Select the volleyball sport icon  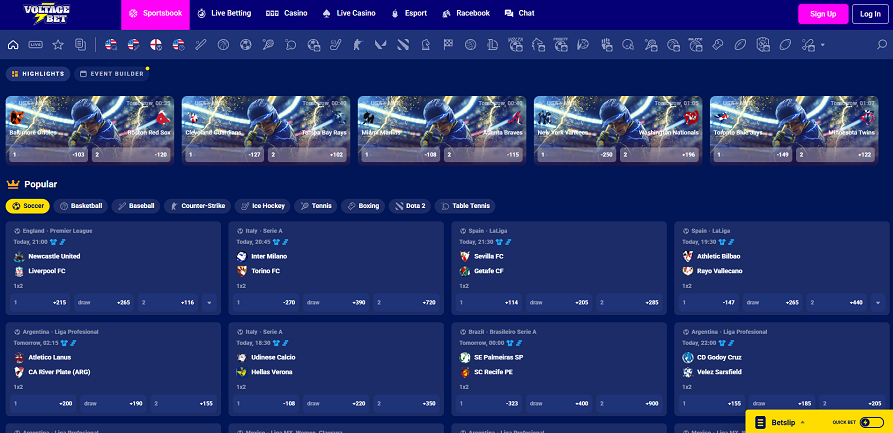(470, 44)
